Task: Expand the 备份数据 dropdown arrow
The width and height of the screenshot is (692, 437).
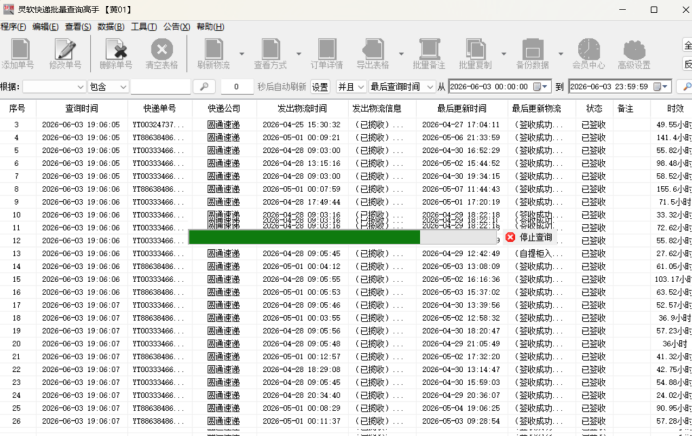Action: tap(561, 54)
